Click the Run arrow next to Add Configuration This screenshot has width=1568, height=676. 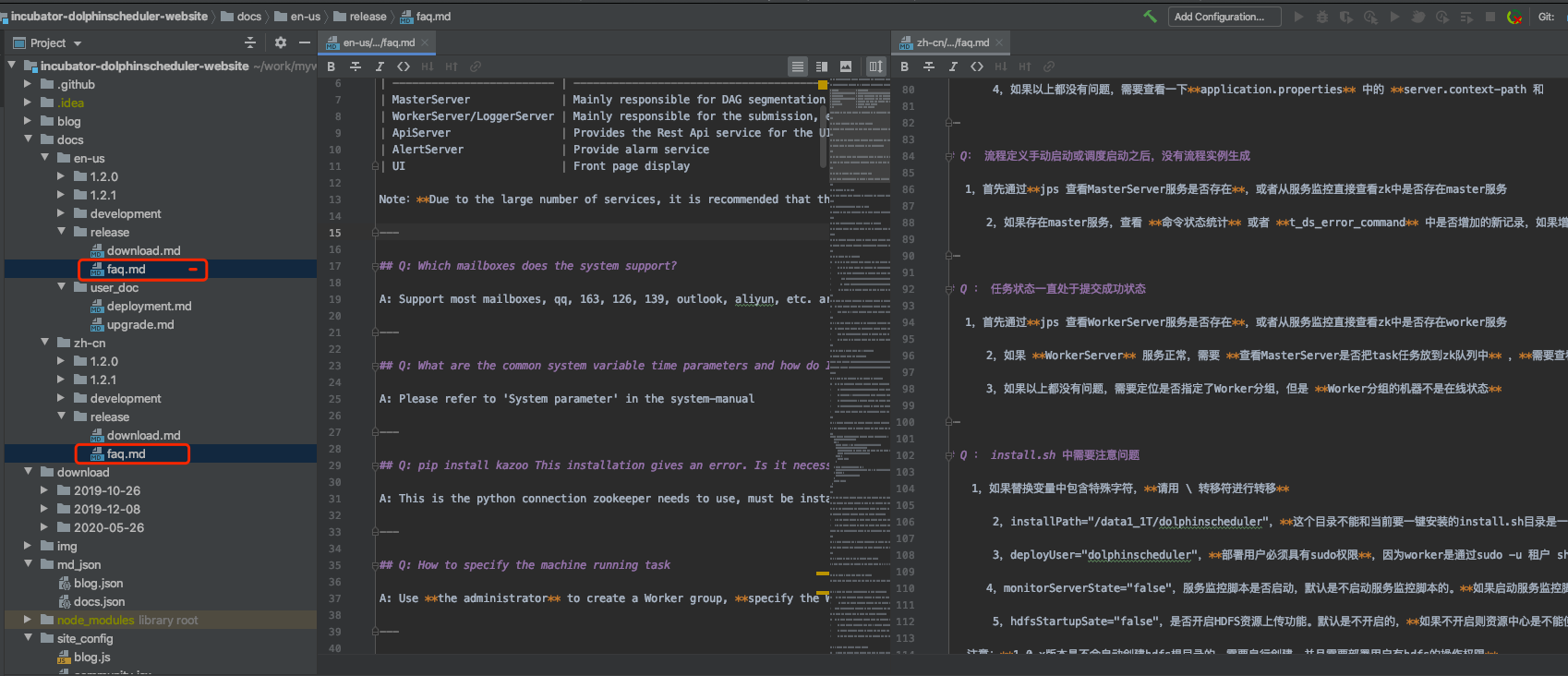1299,17
